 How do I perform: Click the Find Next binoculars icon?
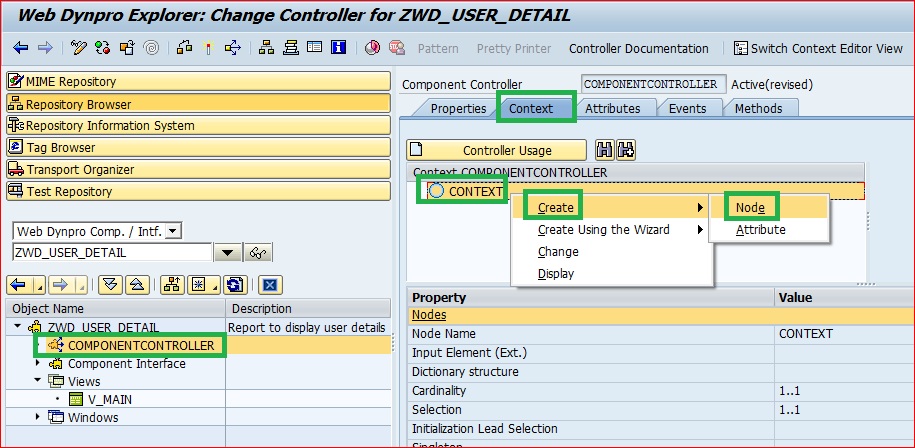coord(626,150)
